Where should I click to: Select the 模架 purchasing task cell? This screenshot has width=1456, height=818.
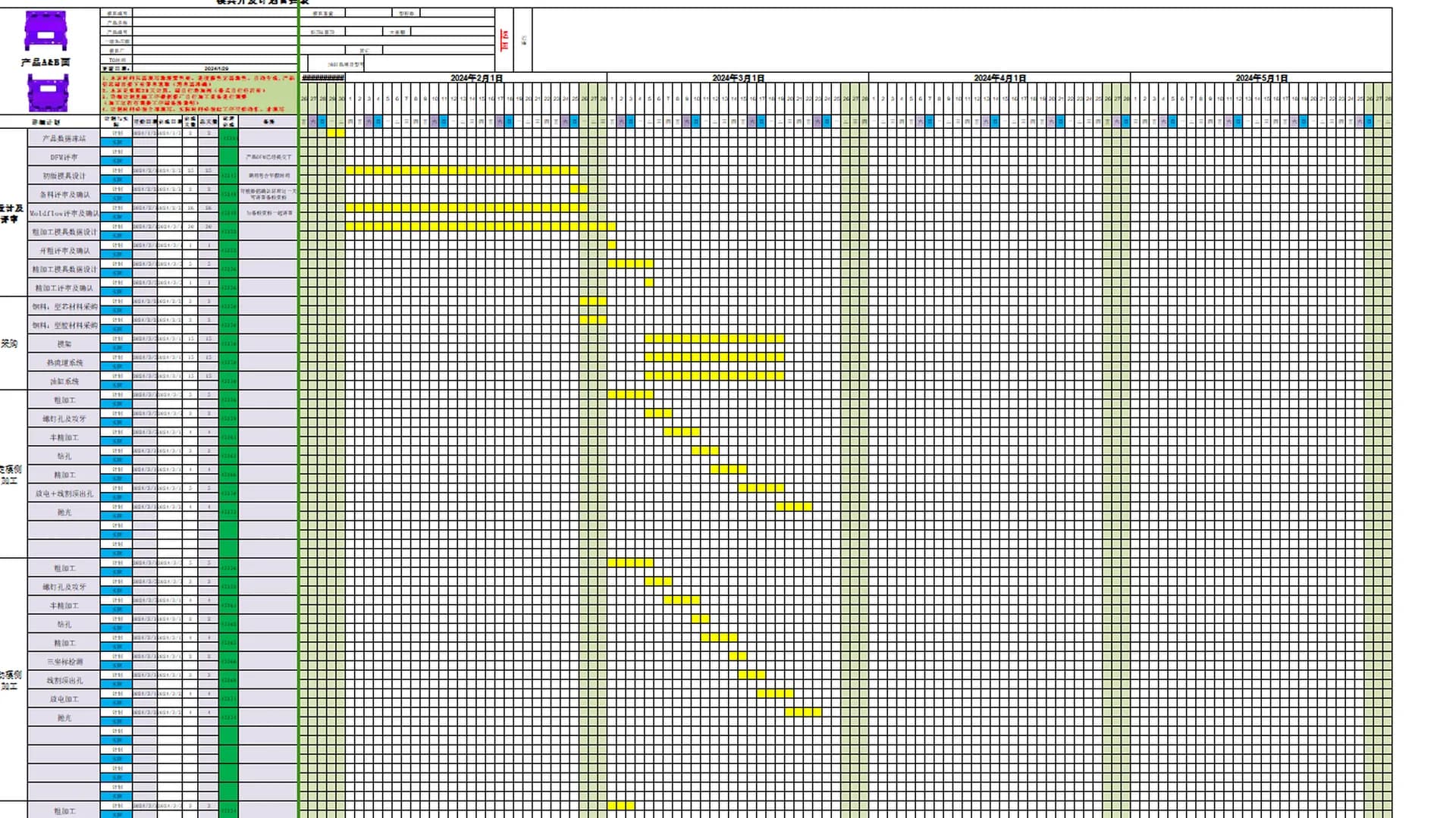coord(64,344)
